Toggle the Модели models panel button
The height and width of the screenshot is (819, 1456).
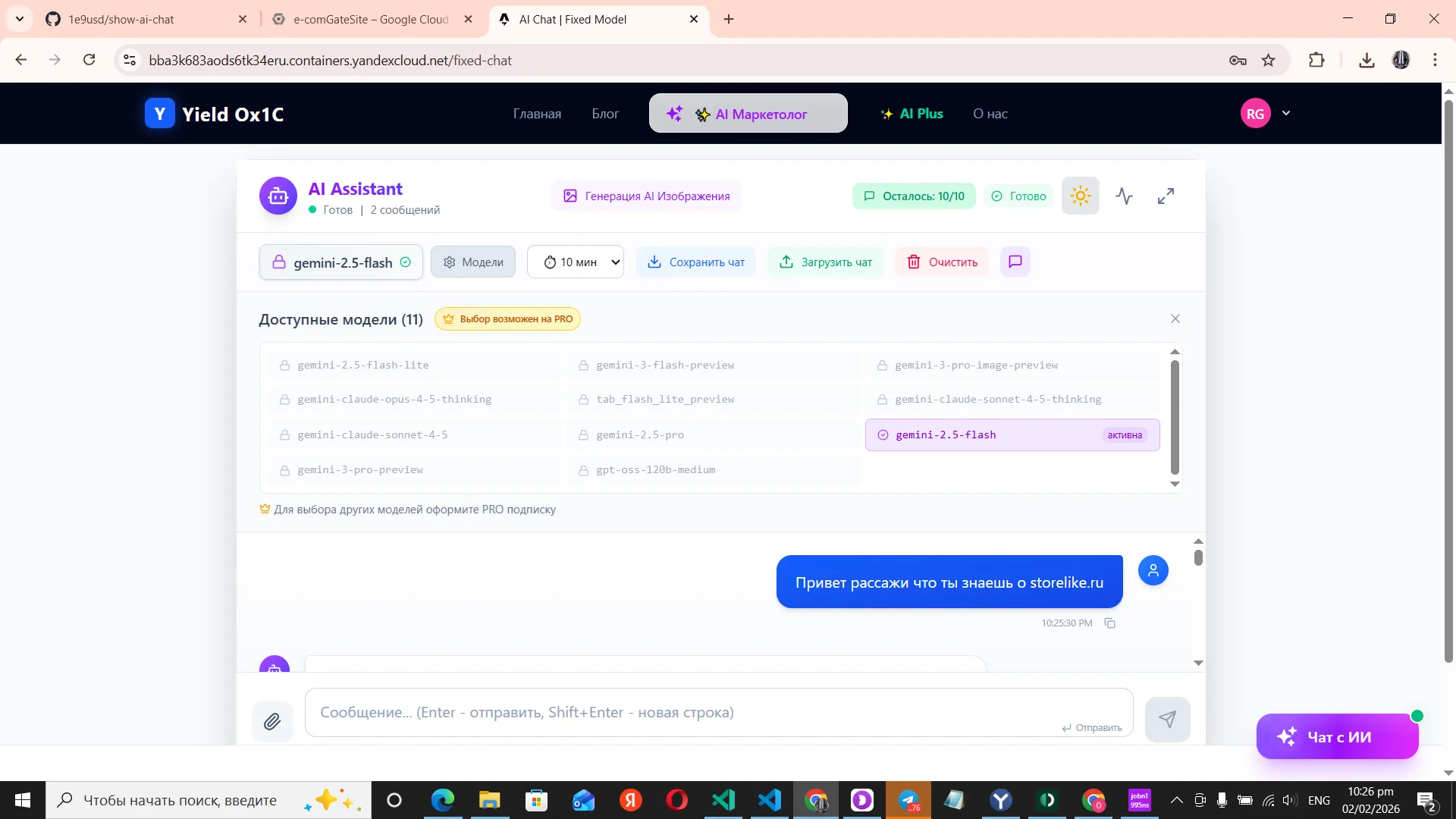(x=473, y=262)
